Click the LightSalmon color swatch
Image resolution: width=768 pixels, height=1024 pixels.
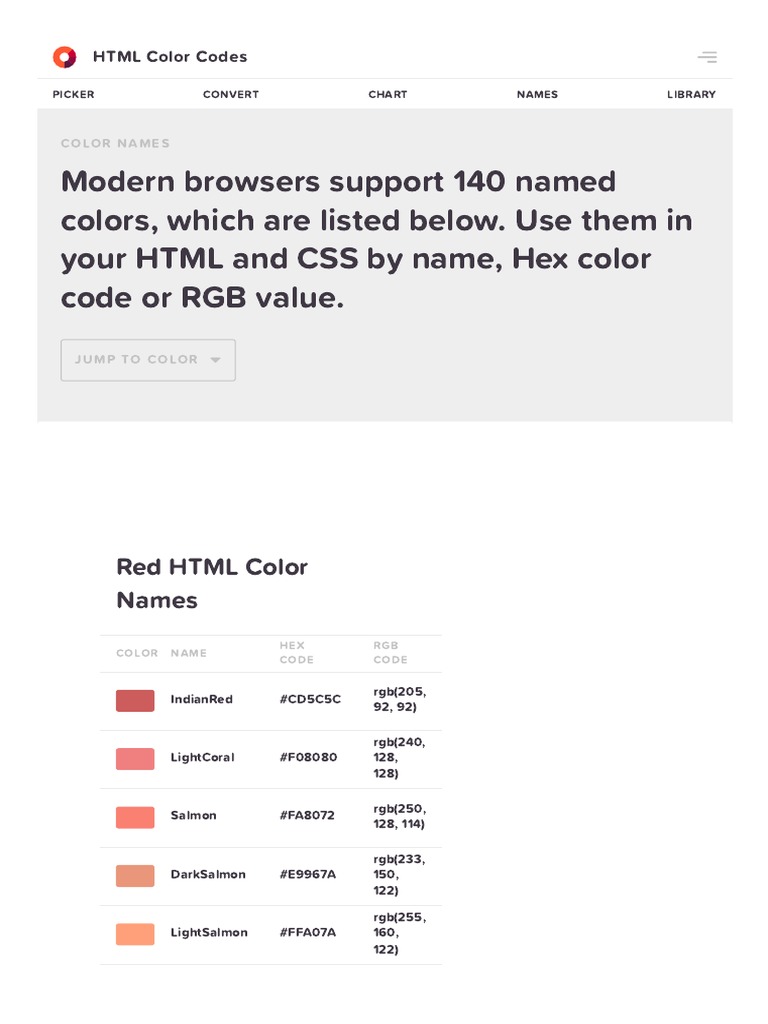point(135,933)
